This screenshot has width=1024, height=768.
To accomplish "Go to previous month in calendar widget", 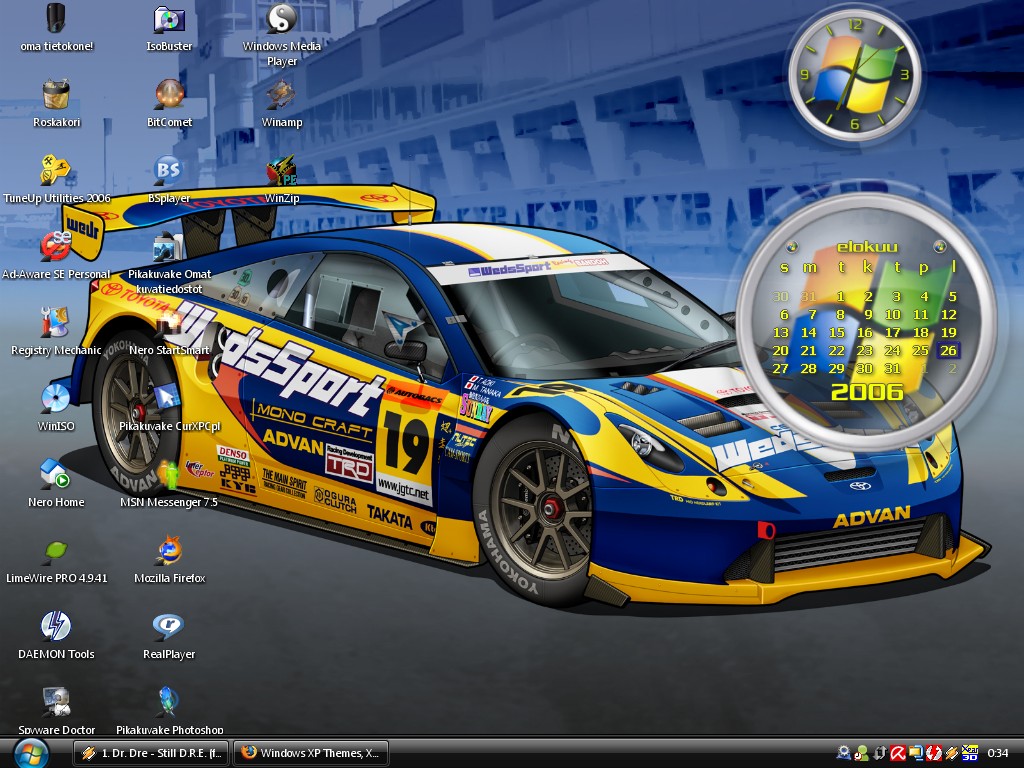I will click(x=792, y=247).
